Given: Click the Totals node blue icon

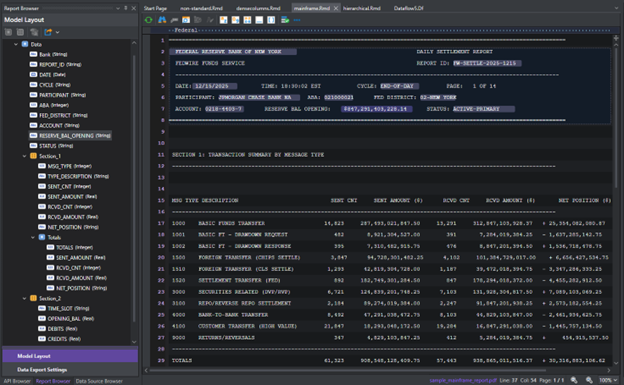Looking at the screenshot, I should tap(42, 237).
